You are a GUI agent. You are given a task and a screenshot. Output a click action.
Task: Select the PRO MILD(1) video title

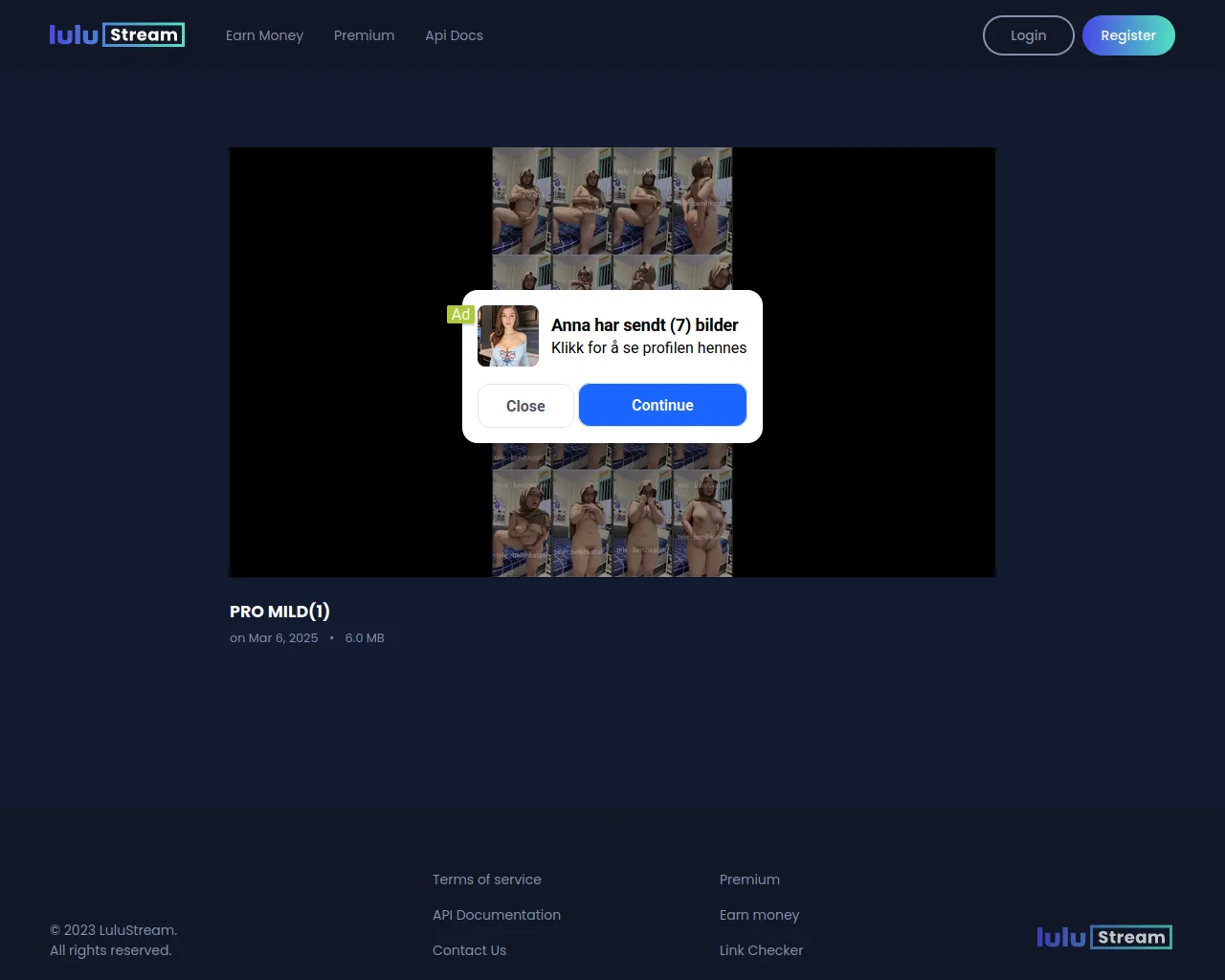(x=279, y=612)
